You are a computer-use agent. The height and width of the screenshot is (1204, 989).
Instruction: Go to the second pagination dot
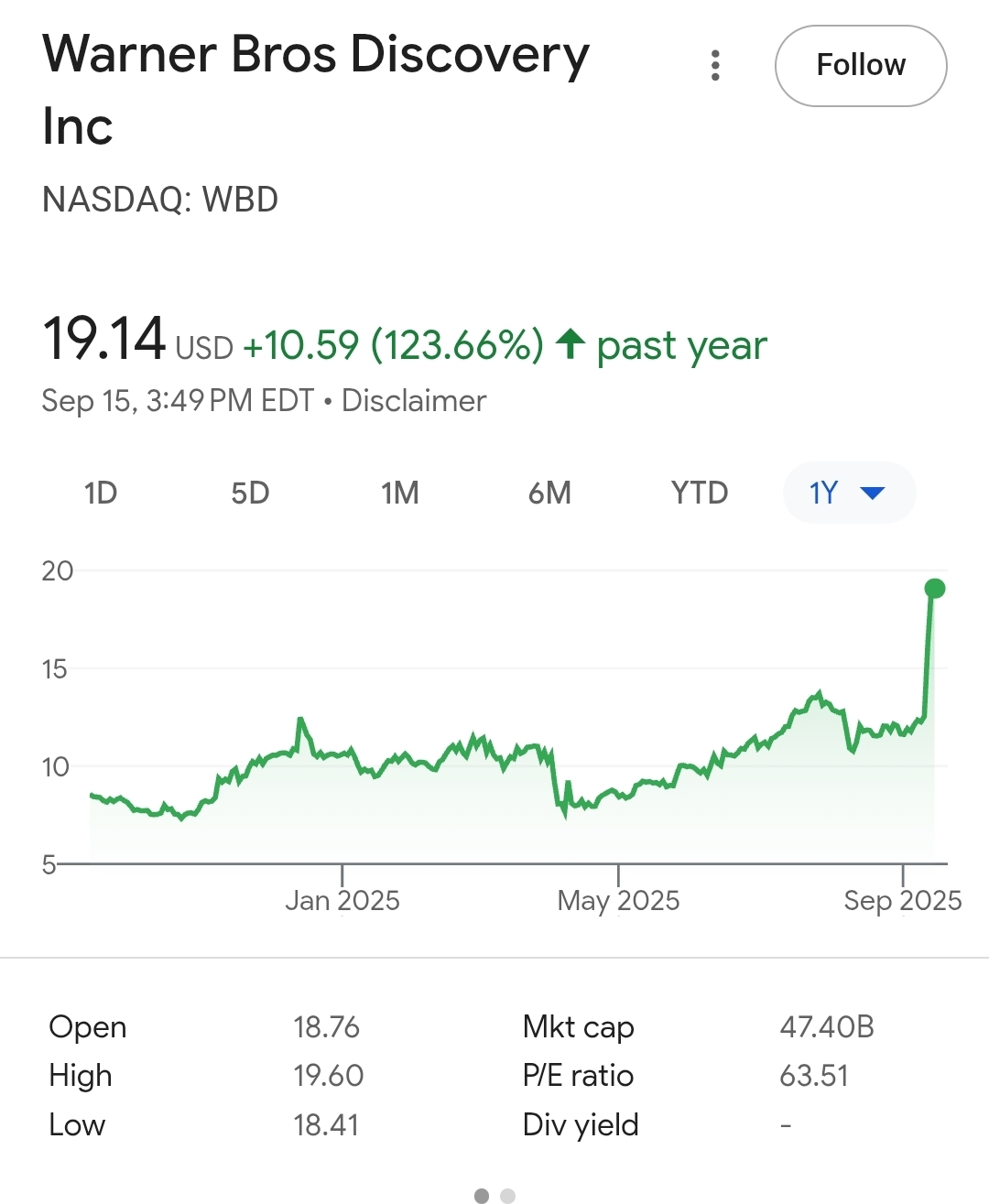tap(507, 1196)
